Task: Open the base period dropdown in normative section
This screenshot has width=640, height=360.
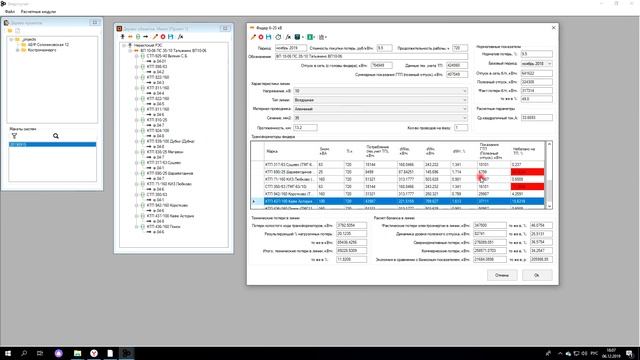Action: pos(549,64)
